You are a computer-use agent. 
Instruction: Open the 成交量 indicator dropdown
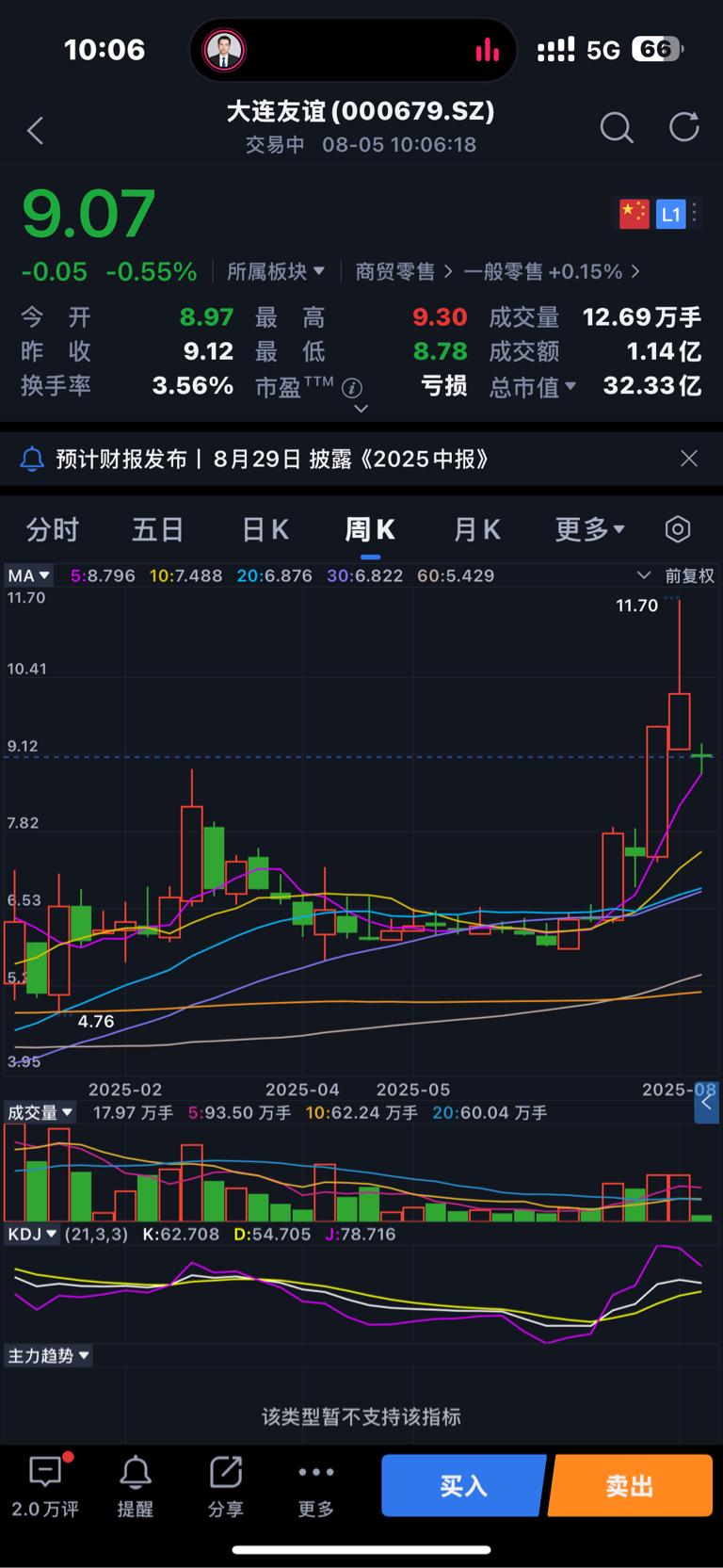pyautogui.click(x=40, y=1112)
